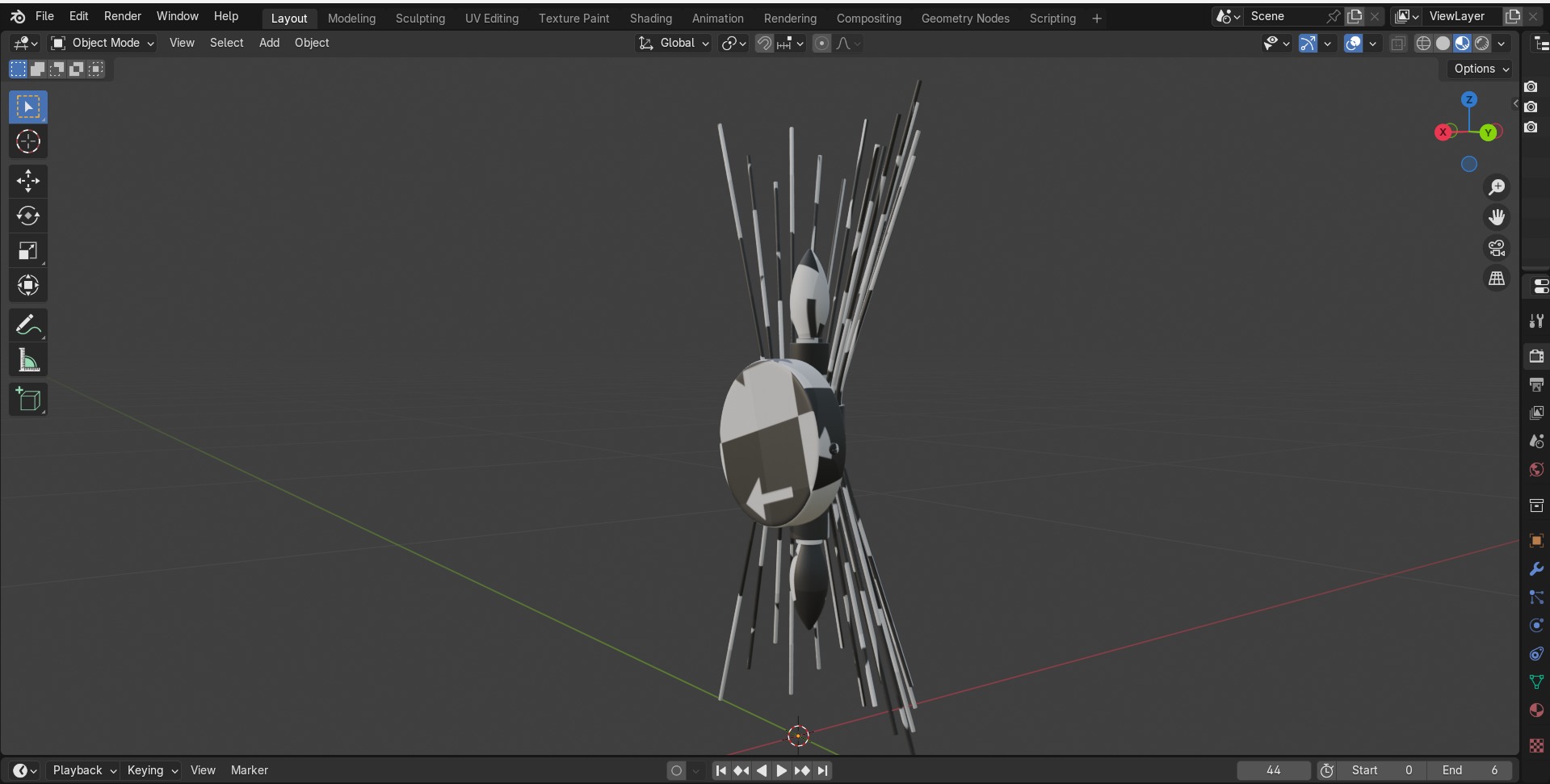The width and height of the screenshot is (1550, 784).
Task: Switch to rendered viewport shading
Action: point(1481,44)
